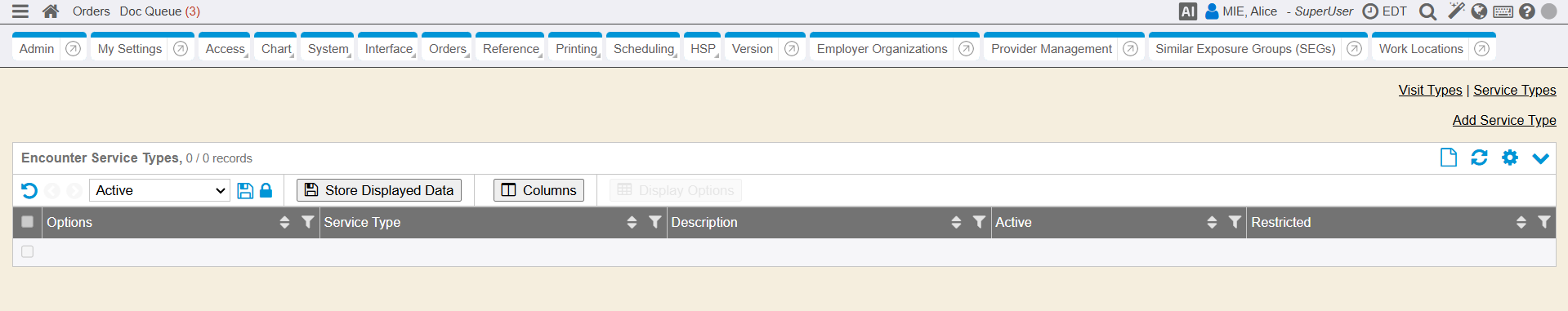Screen dimensions: 1568x311
Task: Toggle the select-all header checkbox
Action: [x=28, y=222]
